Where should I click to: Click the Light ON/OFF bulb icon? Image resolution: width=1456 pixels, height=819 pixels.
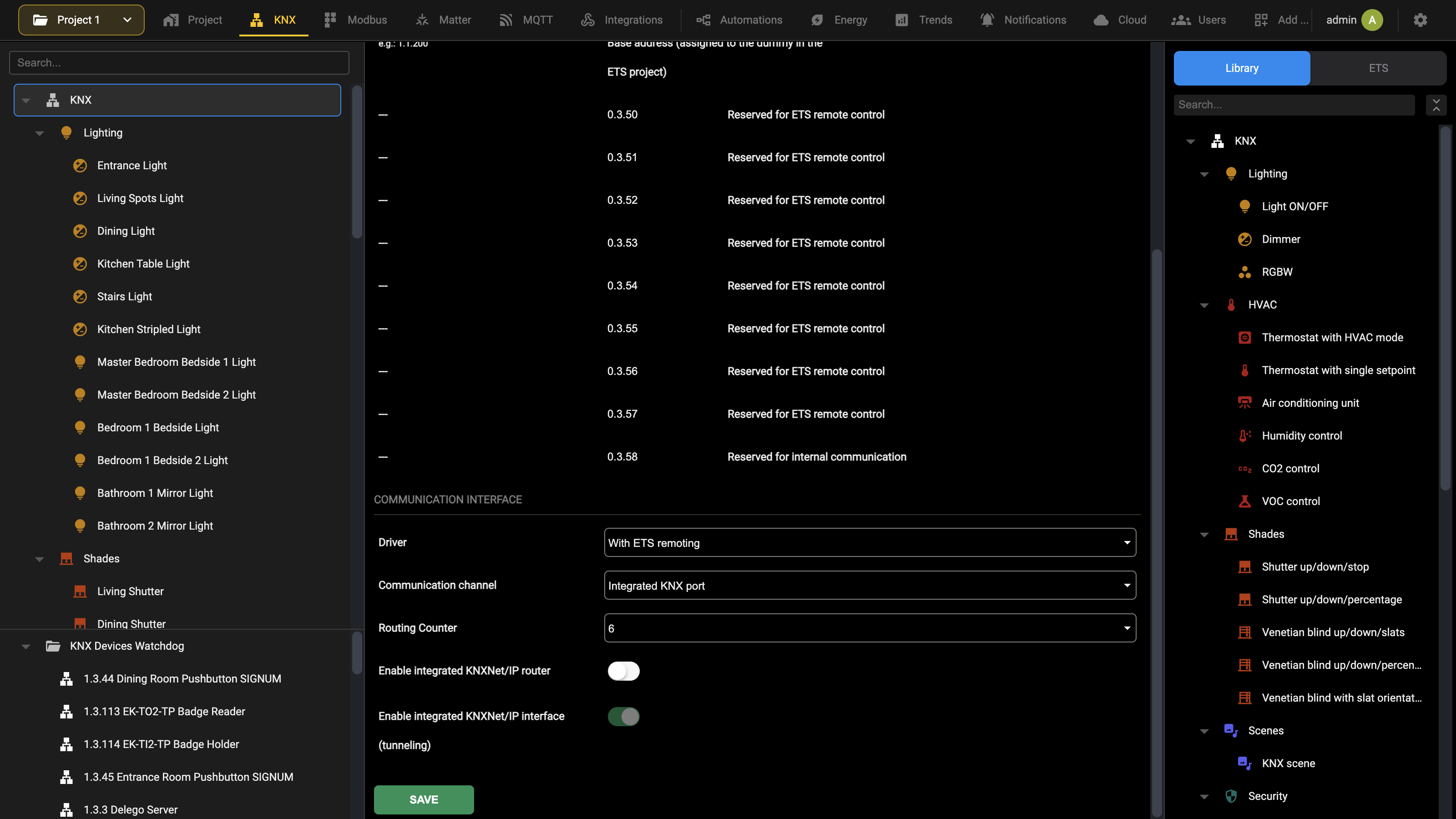tap(1244, 206)
